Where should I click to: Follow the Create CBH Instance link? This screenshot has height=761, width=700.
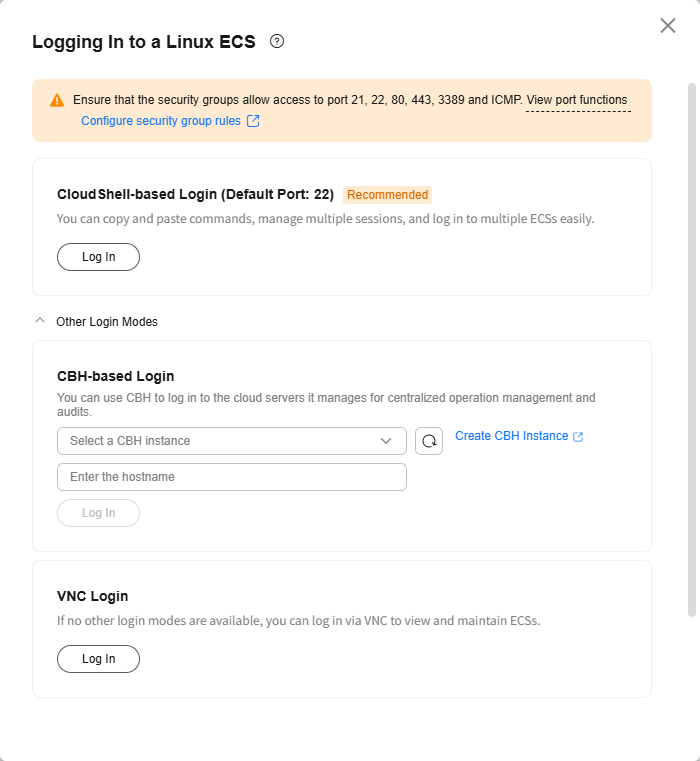[512, 436]
